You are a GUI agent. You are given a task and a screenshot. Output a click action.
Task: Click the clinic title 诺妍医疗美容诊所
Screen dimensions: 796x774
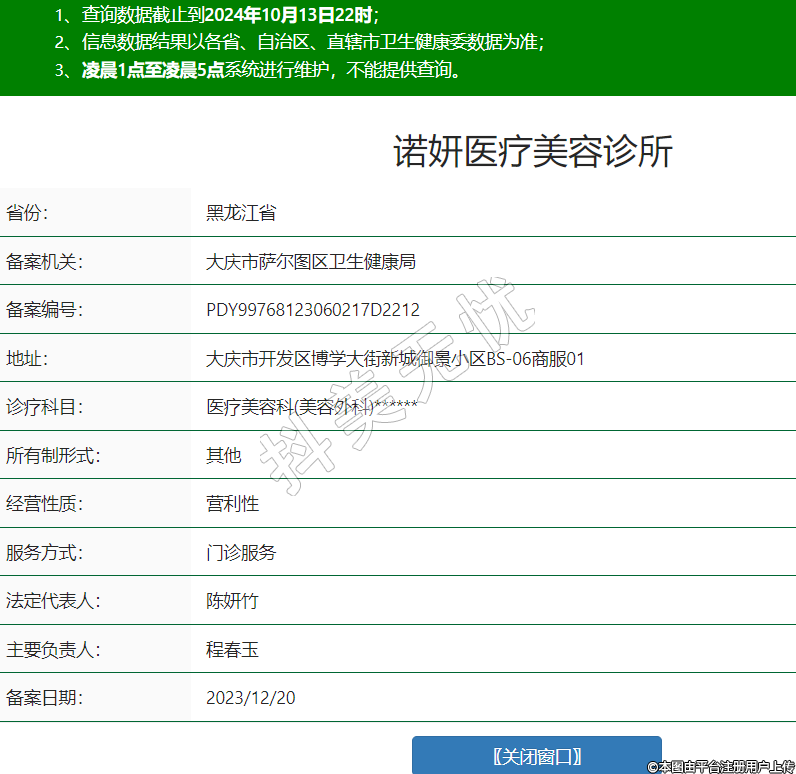click(x=532, y=152)
